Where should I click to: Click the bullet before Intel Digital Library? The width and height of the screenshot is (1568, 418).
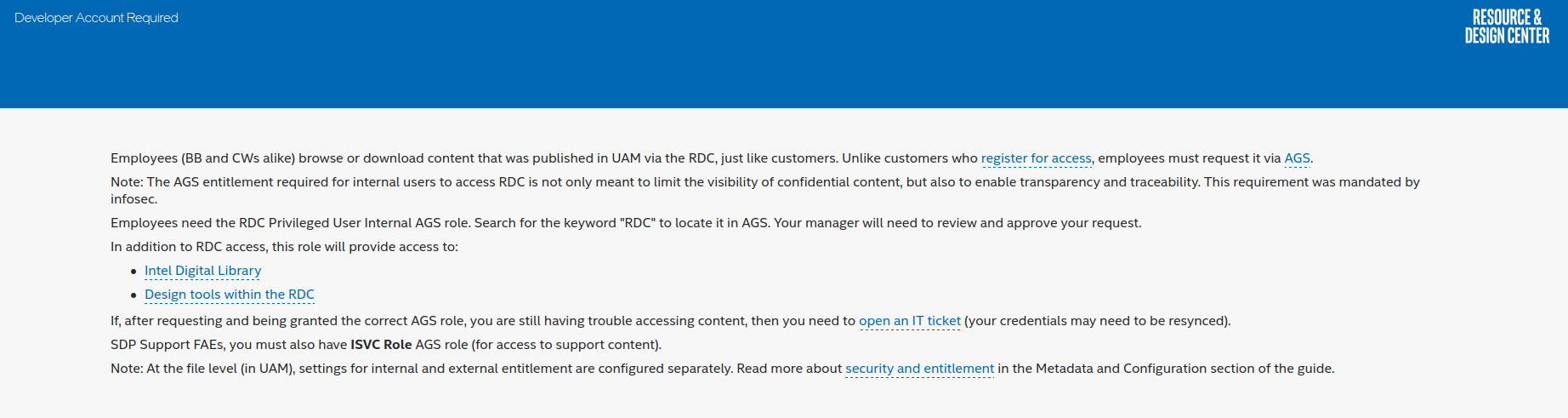pyautogui.click(x=134, y=272)
